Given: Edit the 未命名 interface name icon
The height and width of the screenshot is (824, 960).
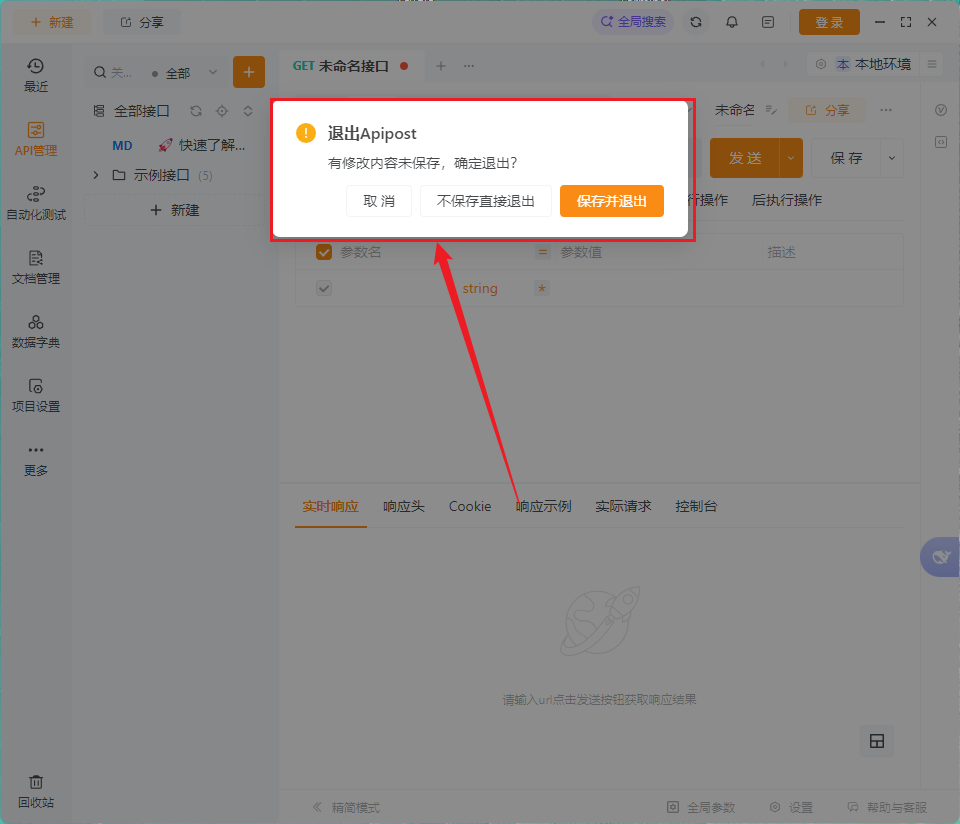Looking at the screenshot, I should point(771,110).
